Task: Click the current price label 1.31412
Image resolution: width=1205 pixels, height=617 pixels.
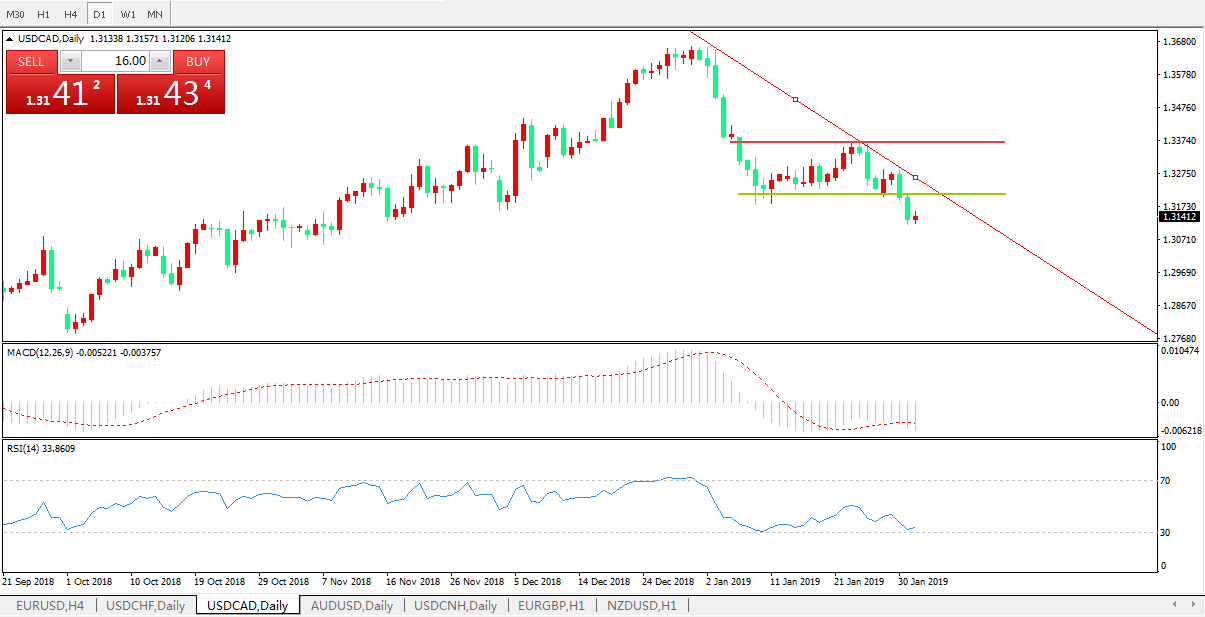Action: tap(1180, 217)
